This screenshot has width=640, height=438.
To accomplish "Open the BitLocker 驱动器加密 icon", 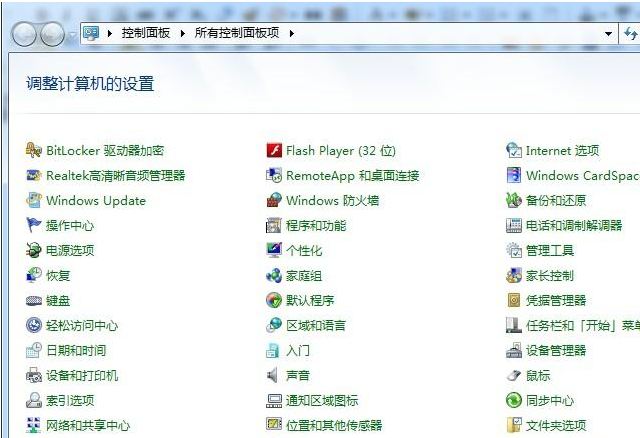I will tap(33, 150).
